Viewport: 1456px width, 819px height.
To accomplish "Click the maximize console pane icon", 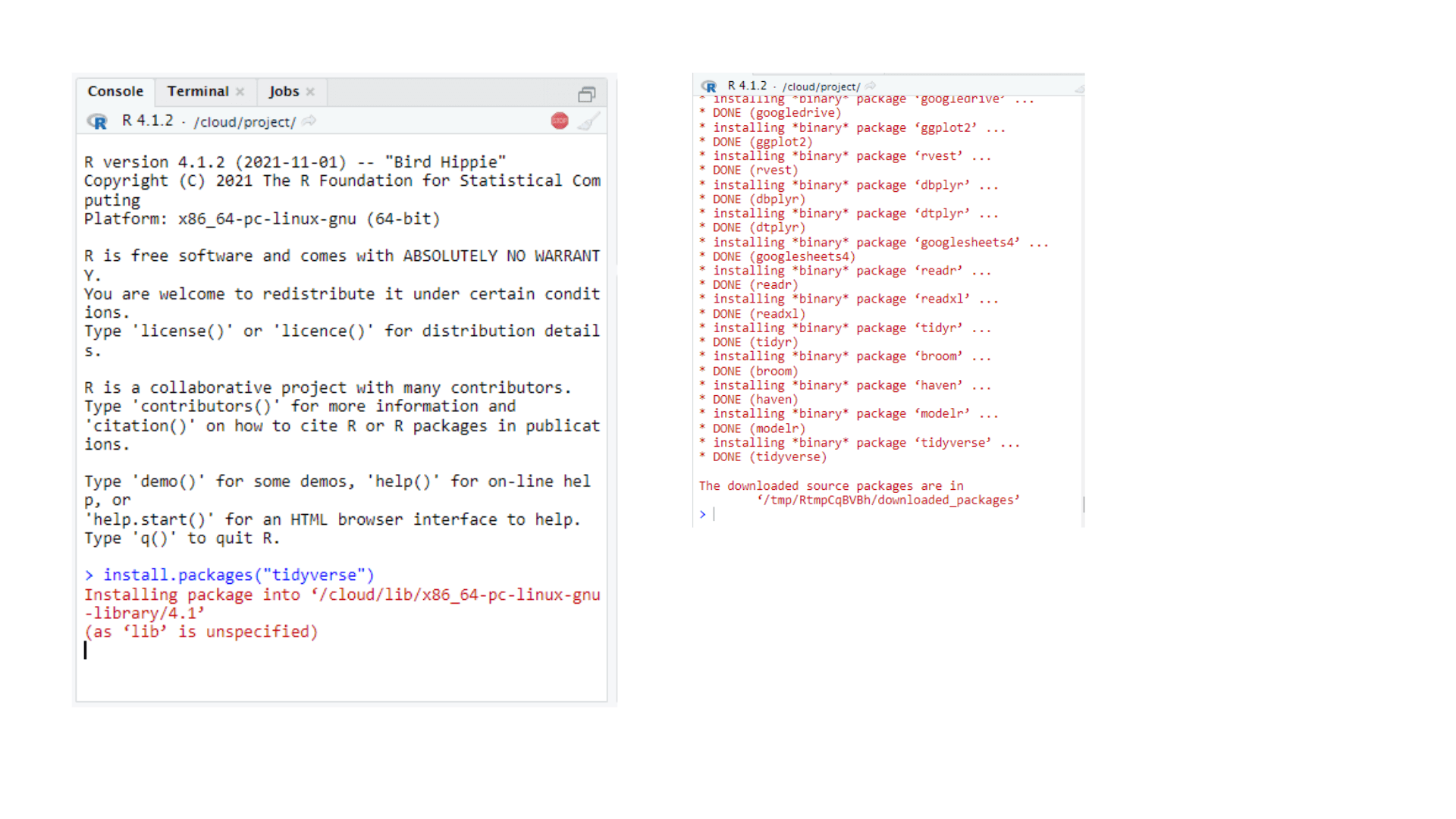I will click(x=586, y=94).
